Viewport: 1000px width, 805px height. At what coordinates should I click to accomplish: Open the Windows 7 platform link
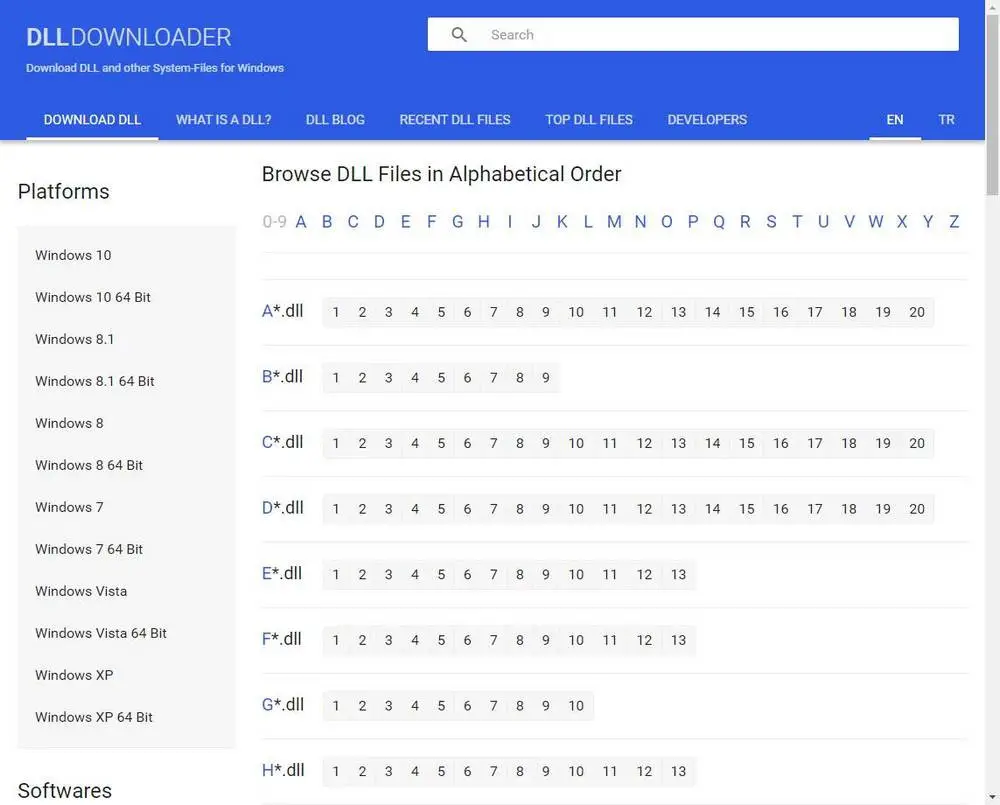point(70,507)
